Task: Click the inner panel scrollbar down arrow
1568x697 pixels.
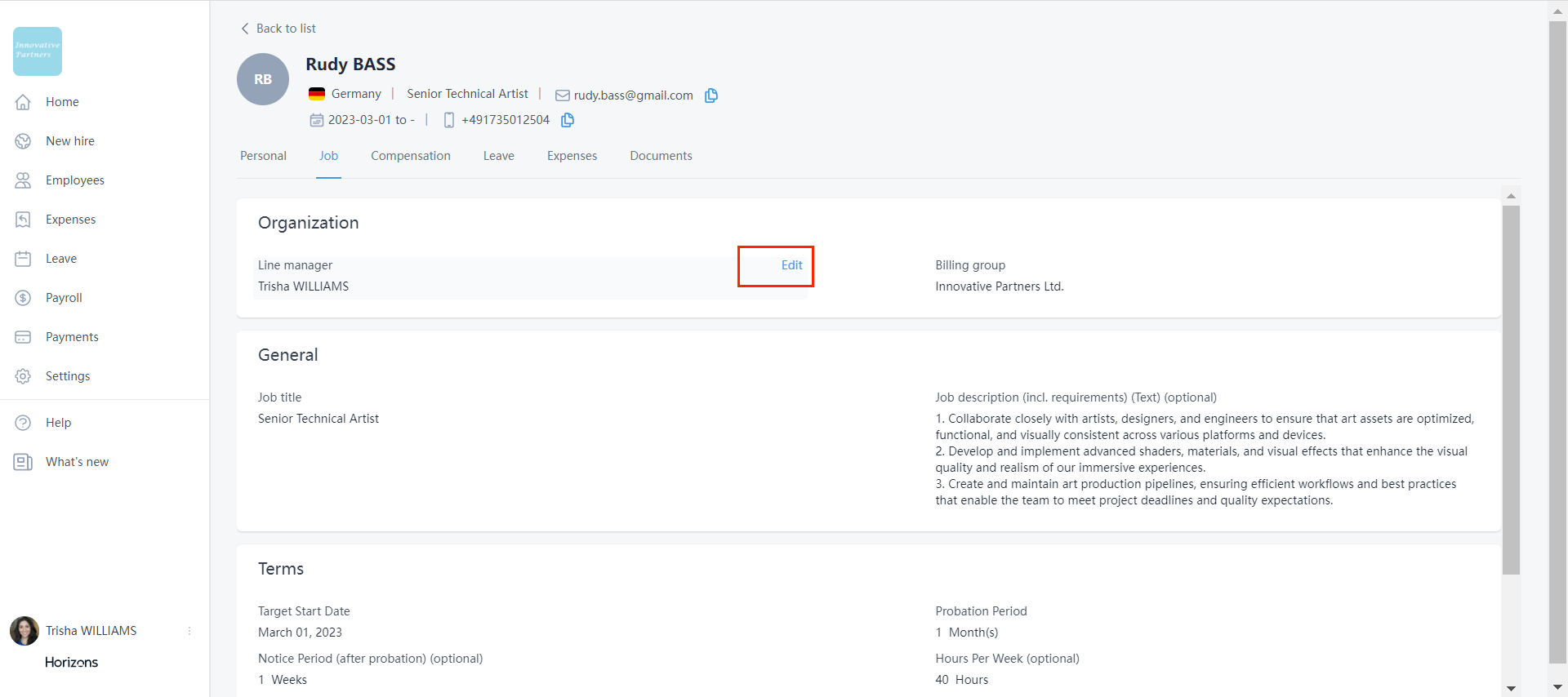Action: [x=1511, y=688]
